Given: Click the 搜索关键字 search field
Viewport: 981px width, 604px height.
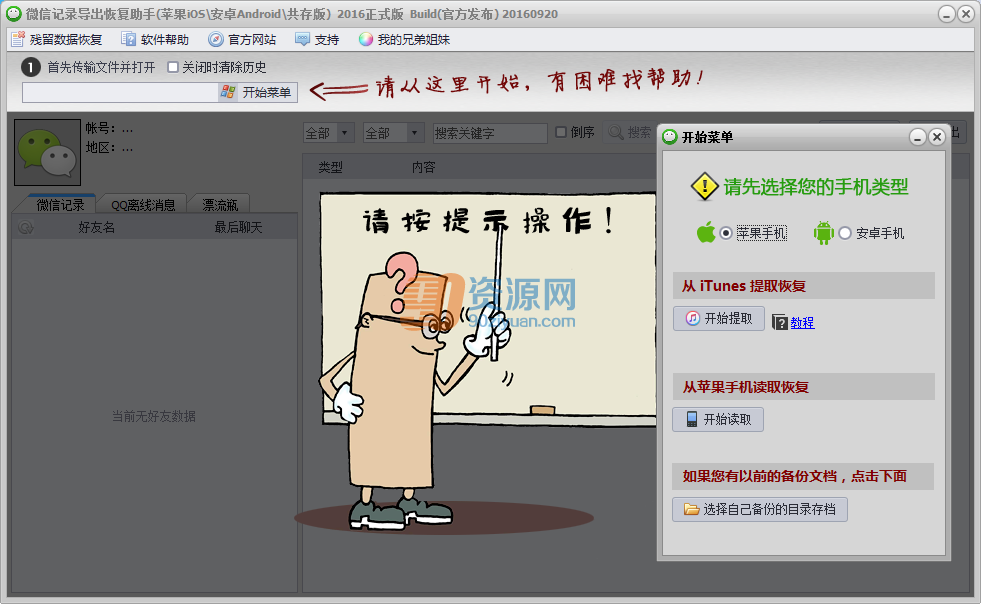Looking at the screenshot, I should [x=490, y=133].
